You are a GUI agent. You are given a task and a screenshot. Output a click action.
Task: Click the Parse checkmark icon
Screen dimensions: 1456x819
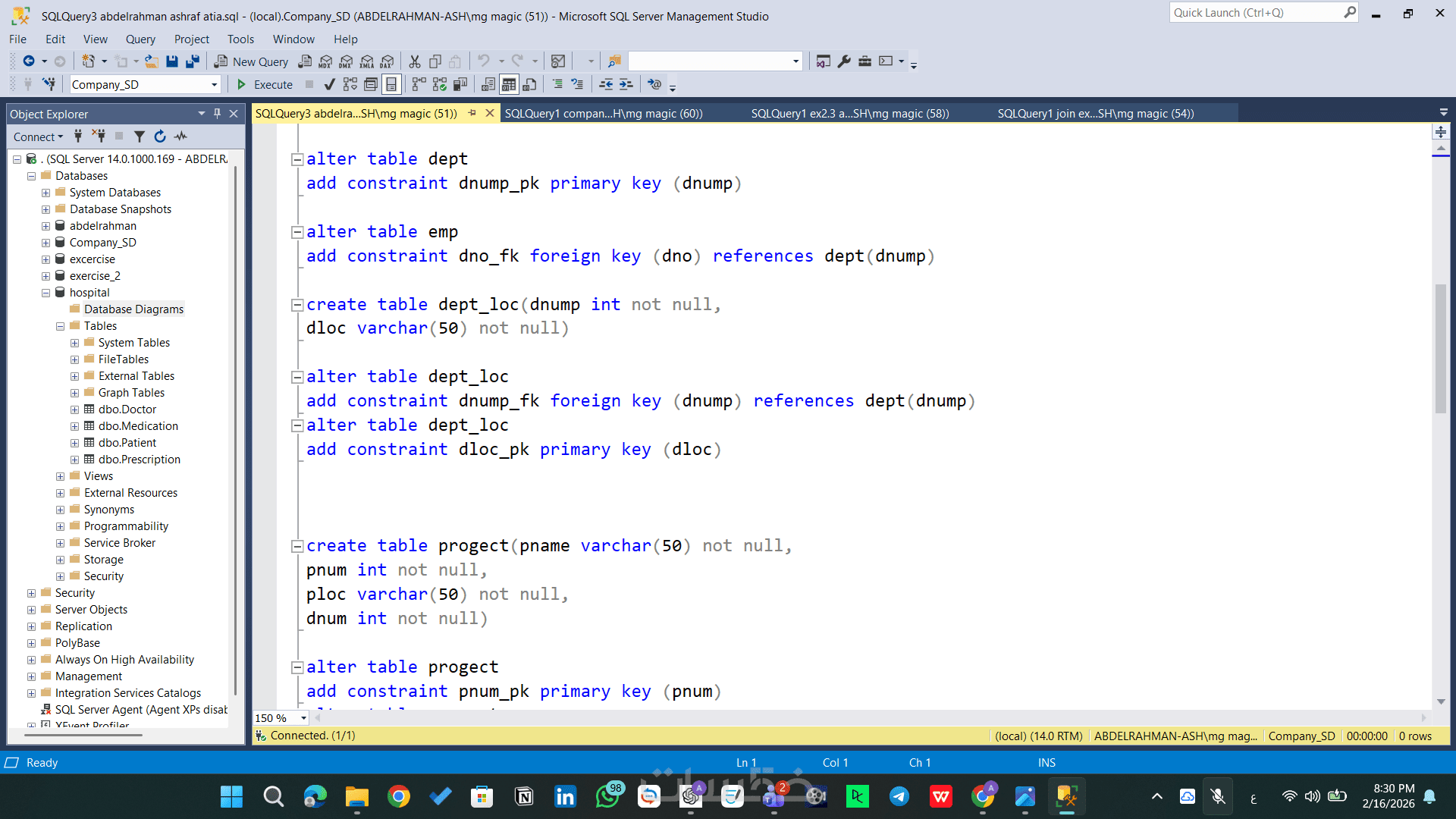329,84
